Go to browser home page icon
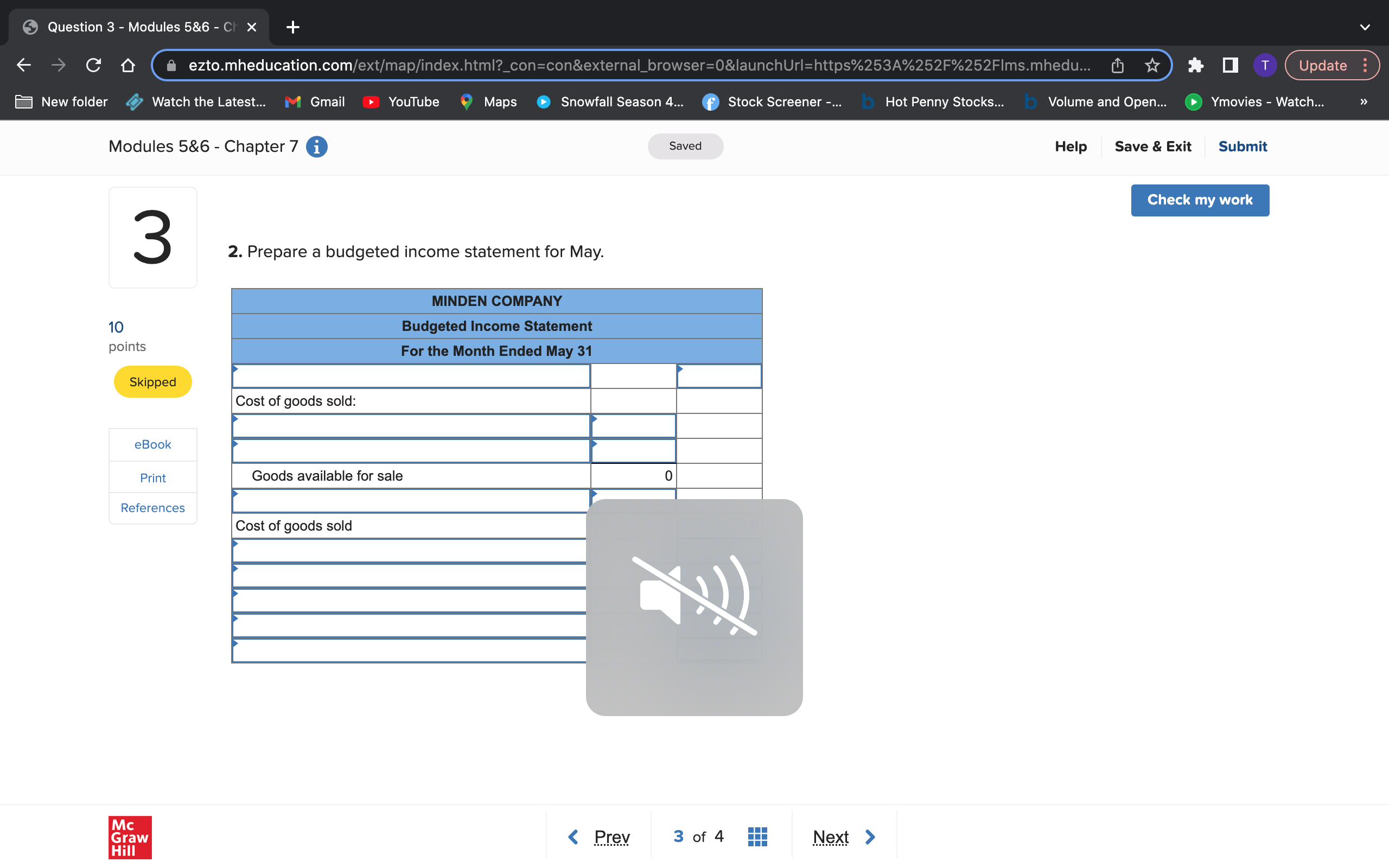The width and height of the screenshot is (1389, 868). (x=128, y=66)
